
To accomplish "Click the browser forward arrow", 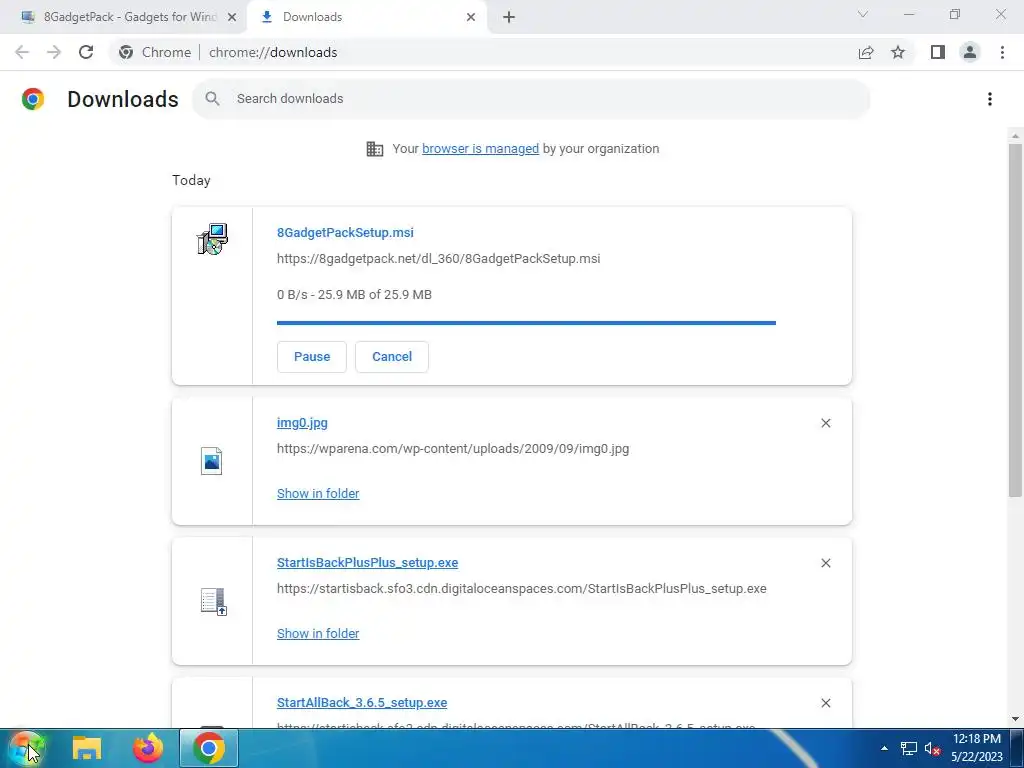I will coord(54,52).
